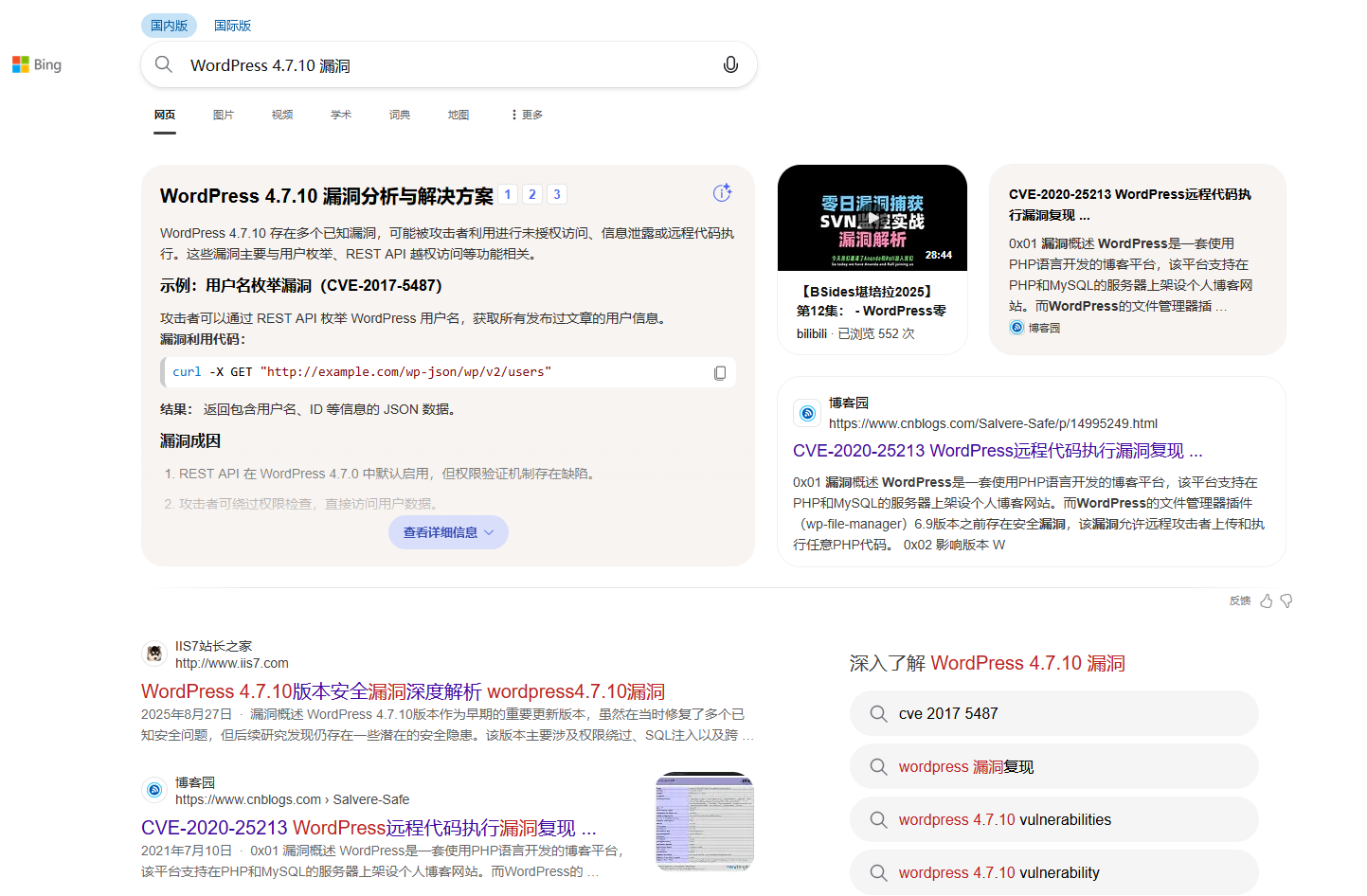Click the thumbs up feedback icon
Image resolution: width=1367 pixels, height=896 pixels.
click(1266, 601)
